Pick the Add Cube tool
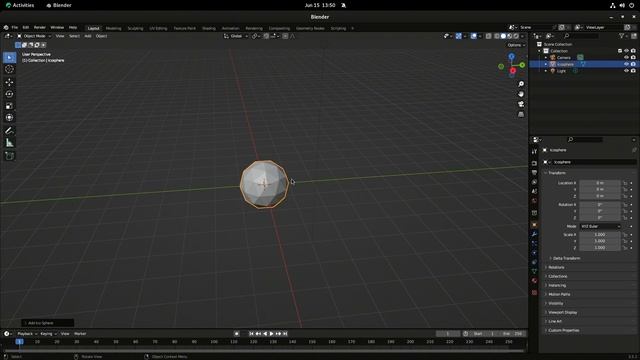This screenshot has width=640, height=360. (9, 156)
